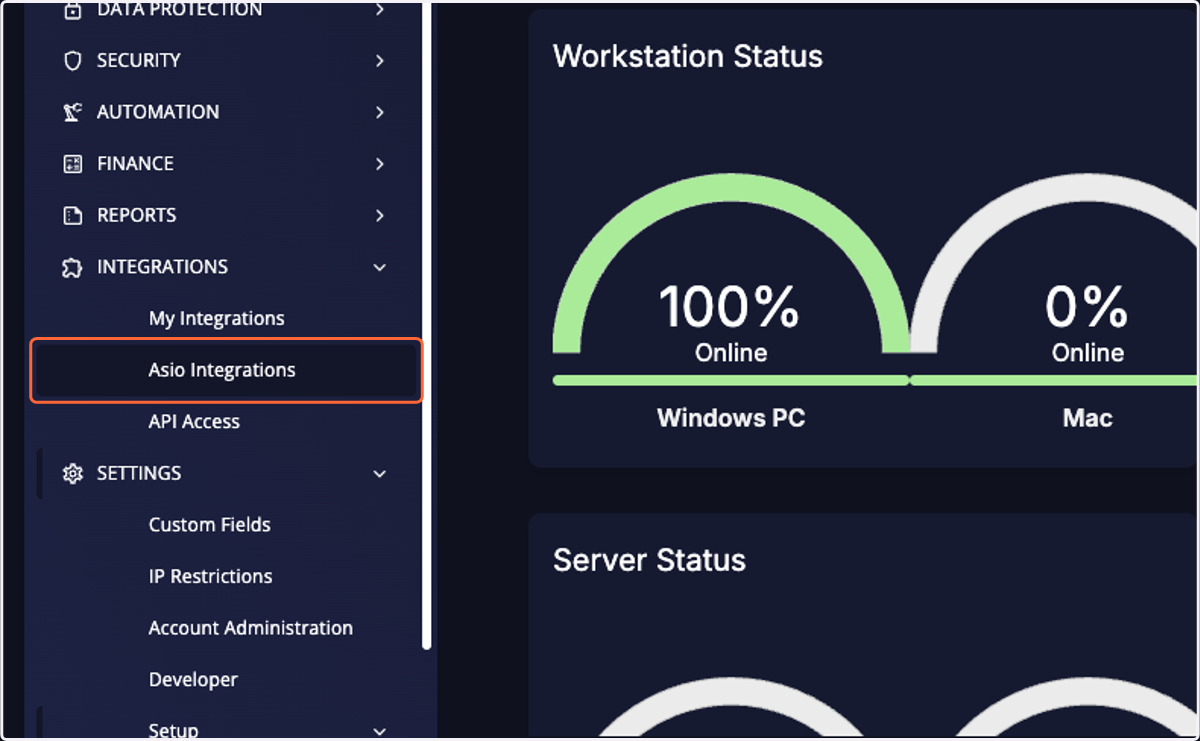Expand the Automation section chevron
This screenshot has width=1200, height=741.
pos(380,112)
